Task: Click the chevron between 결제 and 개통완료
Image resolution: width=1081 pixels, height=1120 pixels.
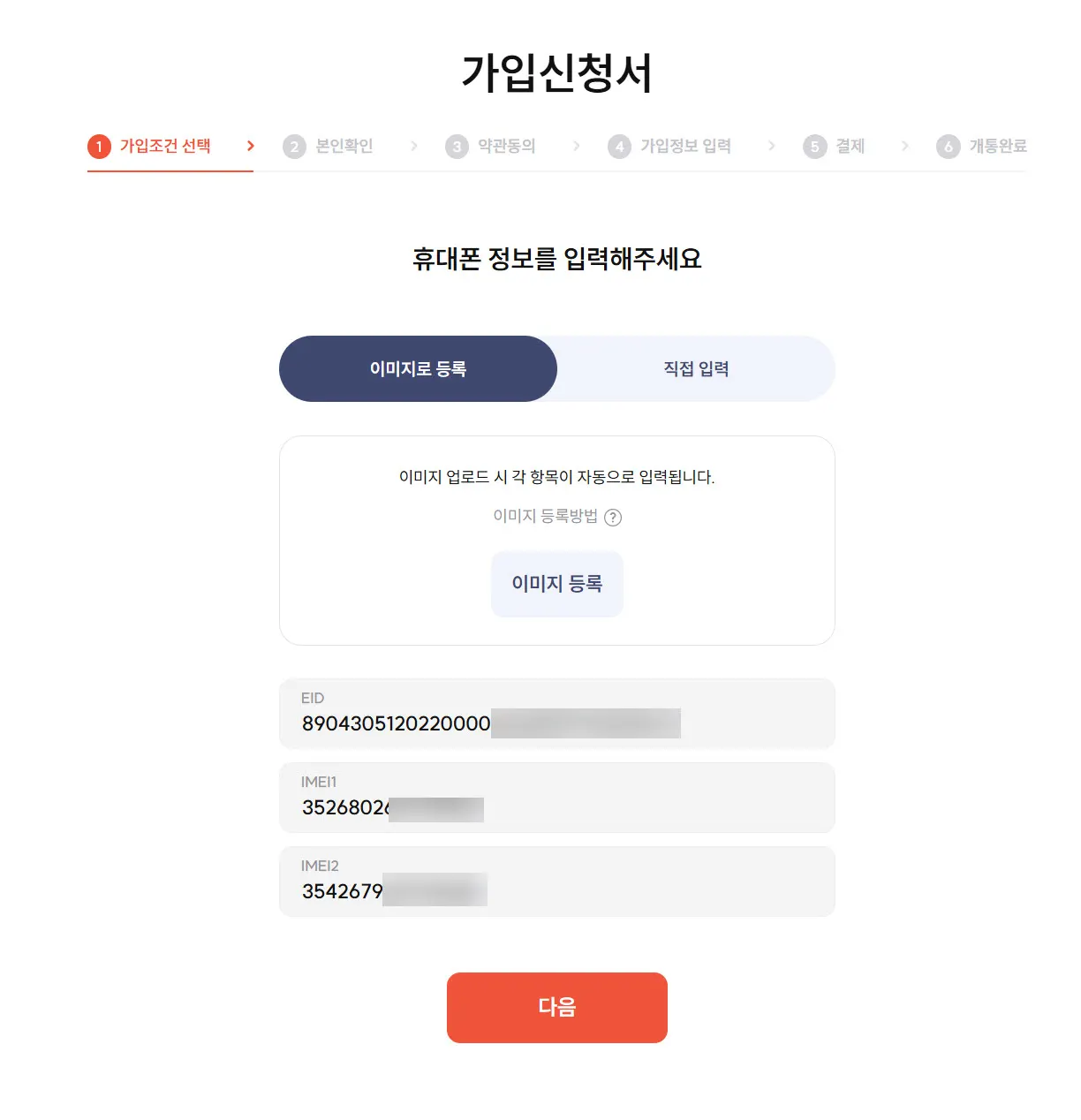Action: (904, 146)
